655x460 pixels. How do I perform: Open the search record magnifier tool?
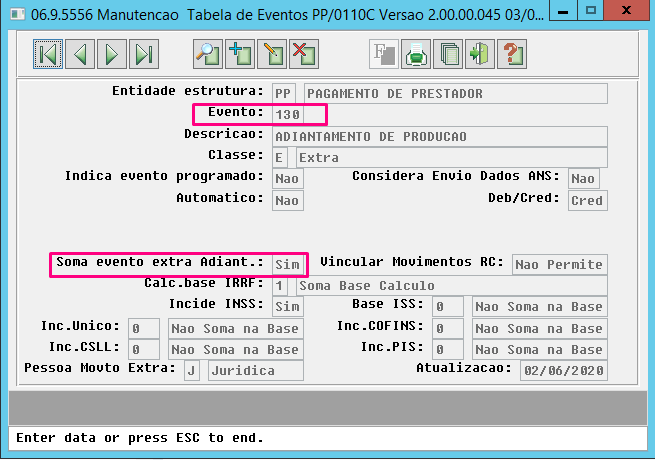(x=208, y=54)
